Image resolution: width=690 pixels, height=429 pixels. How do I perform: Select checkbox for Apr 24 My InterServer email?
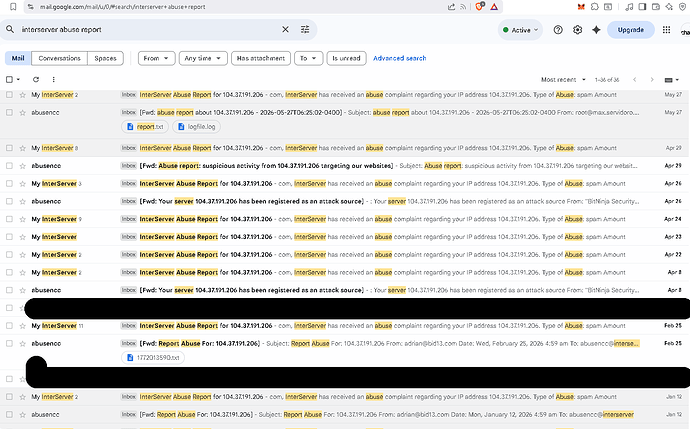pyautogui.click(x=9, y=219)
